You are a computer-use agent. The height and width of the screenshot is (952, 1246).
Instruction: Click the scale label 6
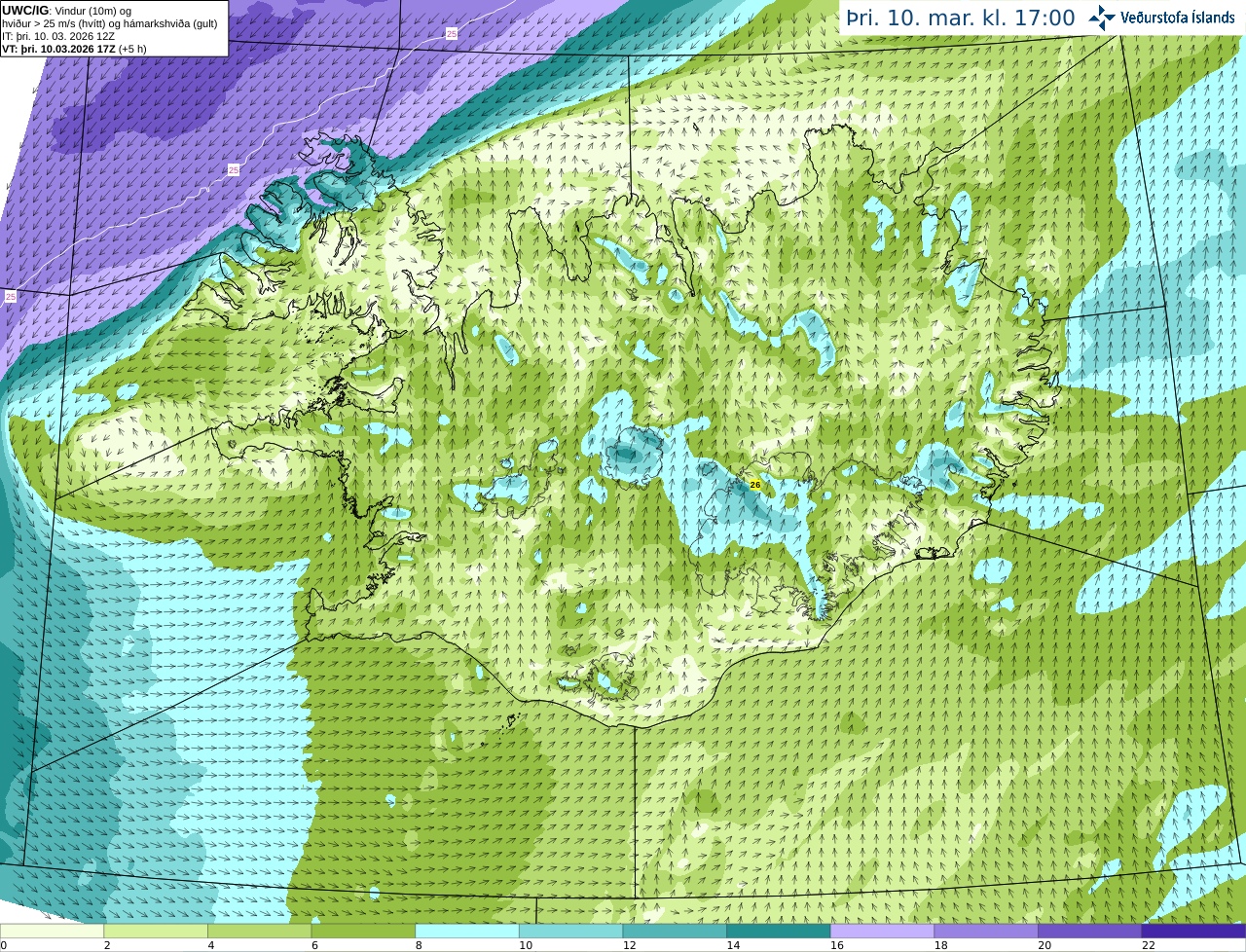tap(314, 945)
